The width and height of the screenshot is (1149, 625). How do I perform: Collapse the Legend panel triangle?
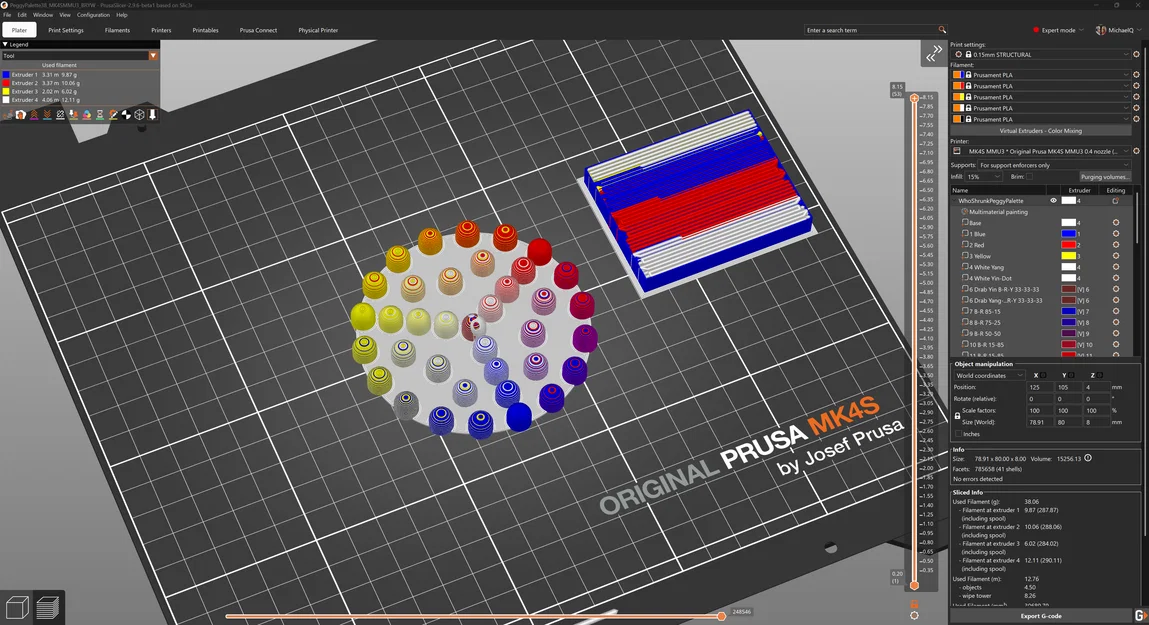[5, 45]
